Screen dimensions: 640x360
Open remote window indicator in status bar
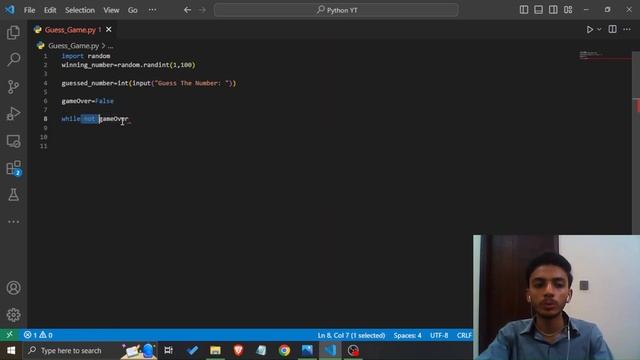pos(9,335)
